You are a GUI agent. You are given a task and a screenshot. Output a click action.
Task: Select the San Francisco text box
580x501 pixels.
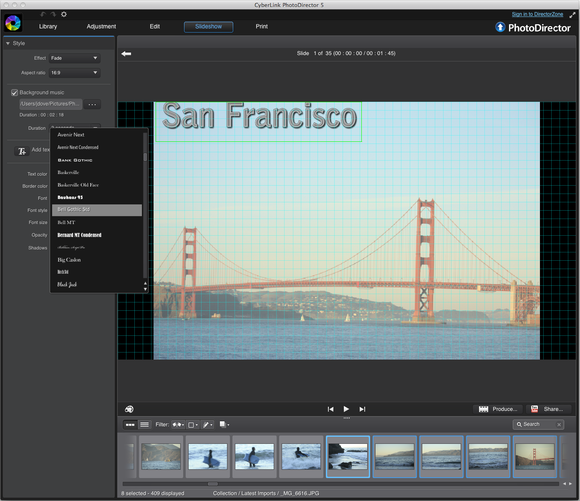pos(258,121)
